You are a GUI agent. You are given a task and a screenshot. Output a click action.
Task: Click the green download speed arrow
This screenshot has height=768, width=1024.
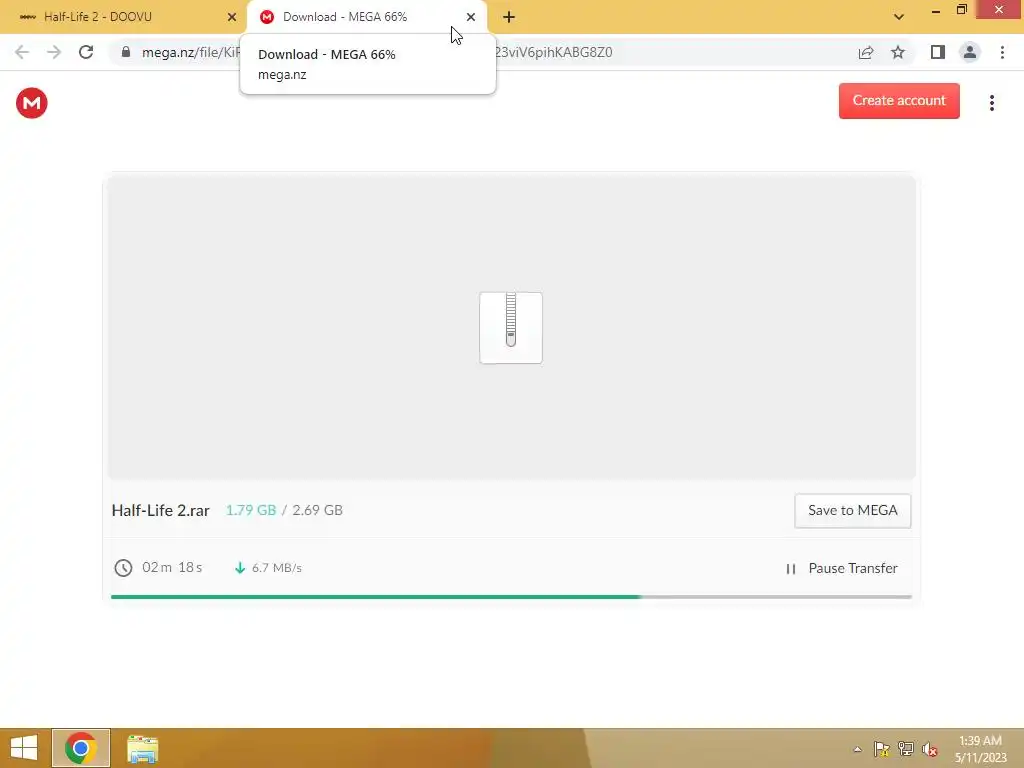(240, 568)
